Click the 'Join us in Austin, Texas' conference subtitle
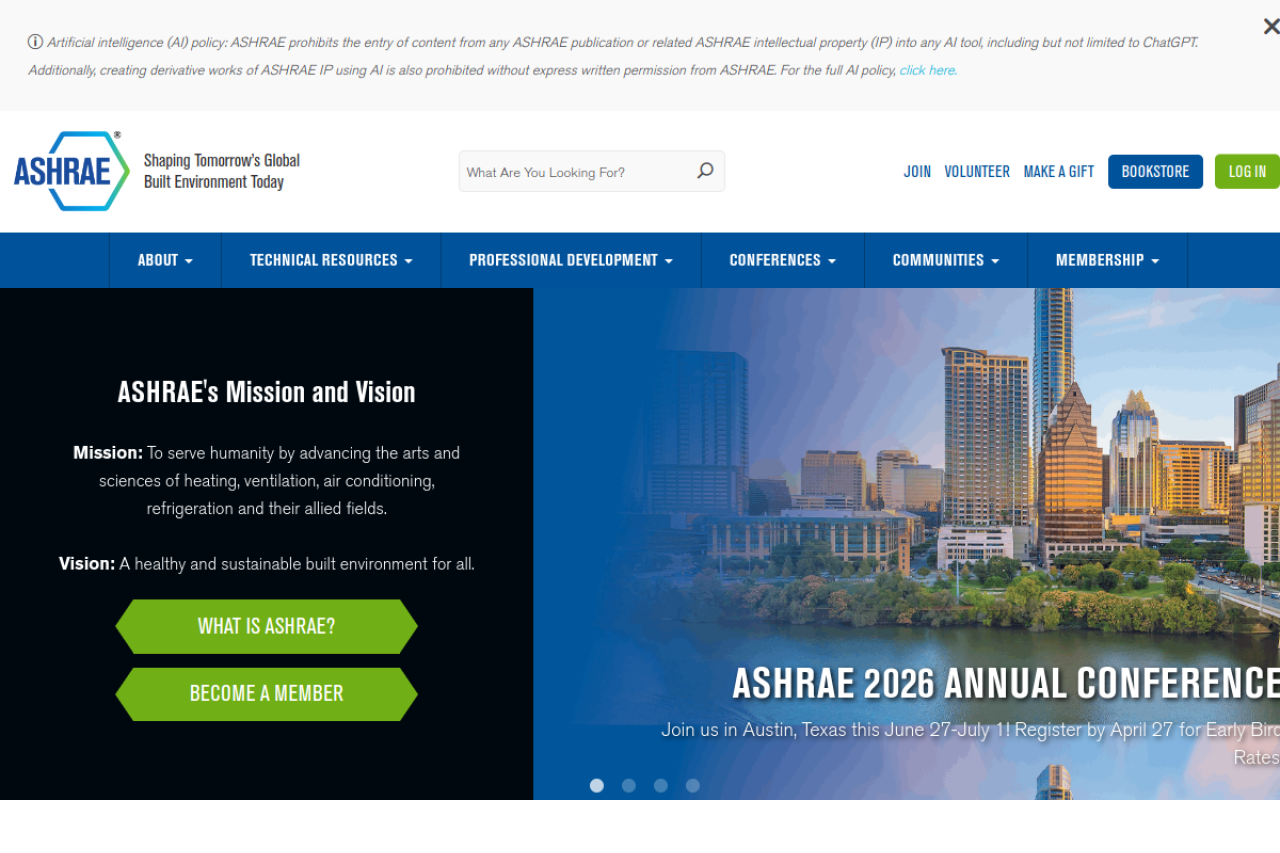Viewport: 1280px width, 853px height. pos(970,743)
